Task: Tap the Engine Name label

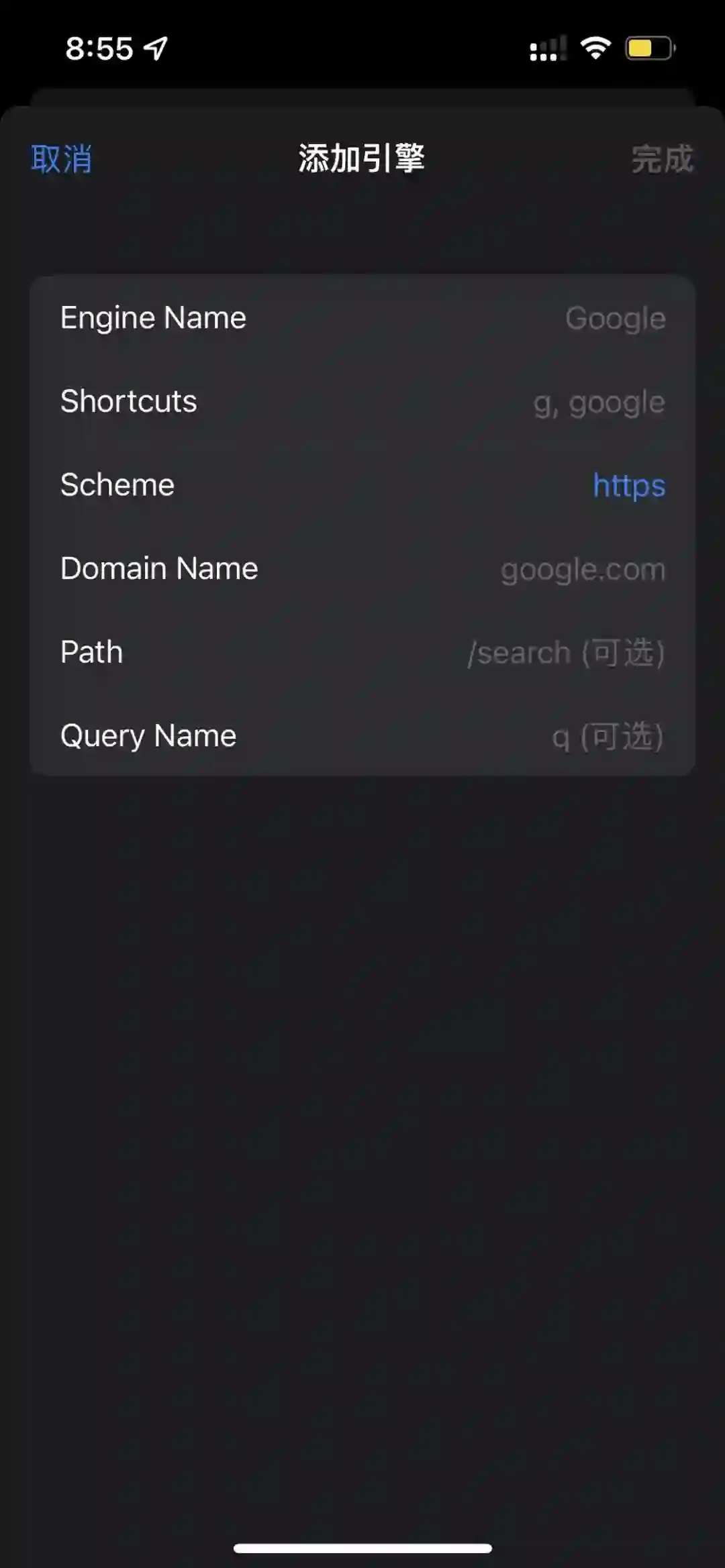Action: click(153, 318)
